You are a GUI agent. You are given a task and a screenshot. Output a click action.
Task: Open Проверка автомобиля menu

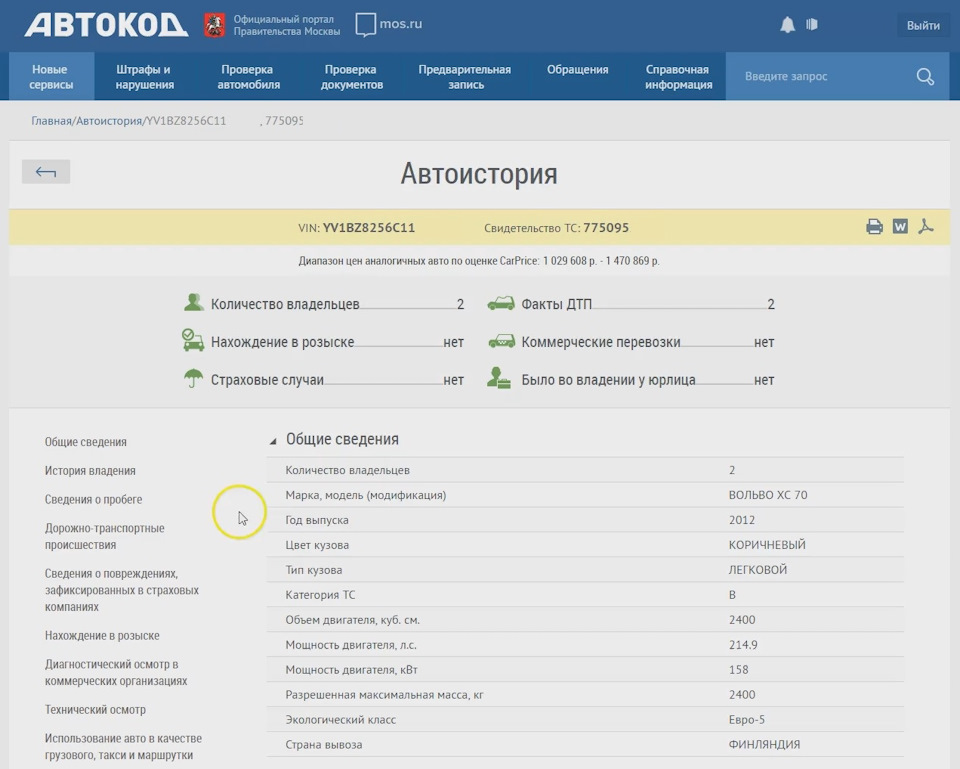click(248, 77)
